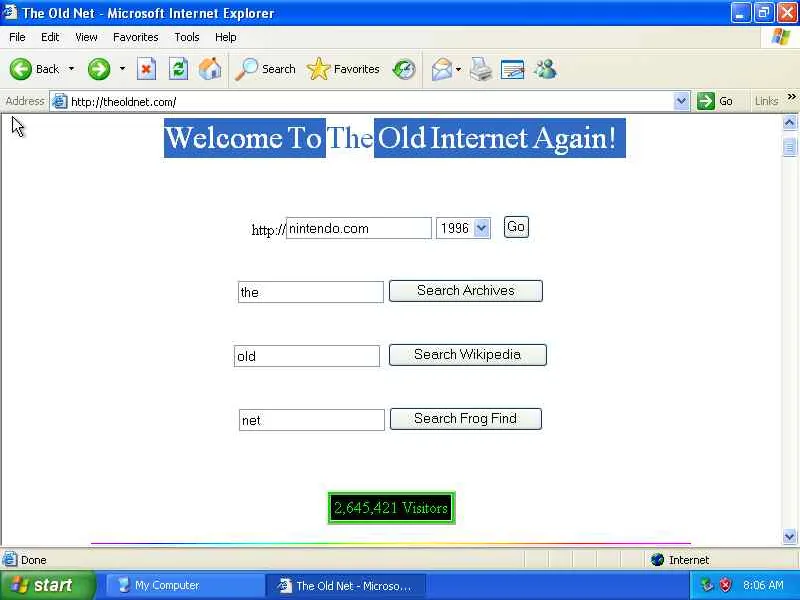800x600 pixels.
Task: Switch to My Computer taskbar button
Action: coord(184,586)
